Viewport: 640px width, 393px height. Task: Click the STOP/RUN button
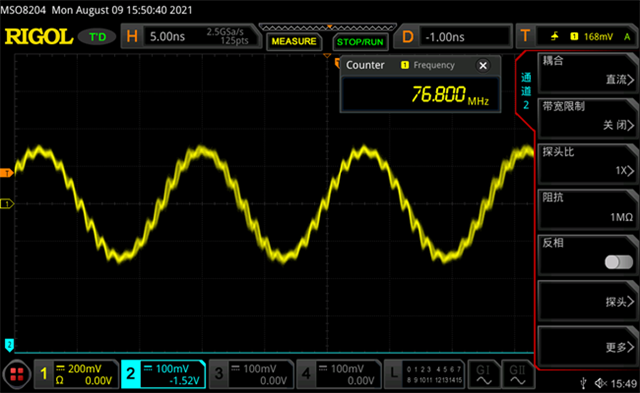[x=360, y=42]
